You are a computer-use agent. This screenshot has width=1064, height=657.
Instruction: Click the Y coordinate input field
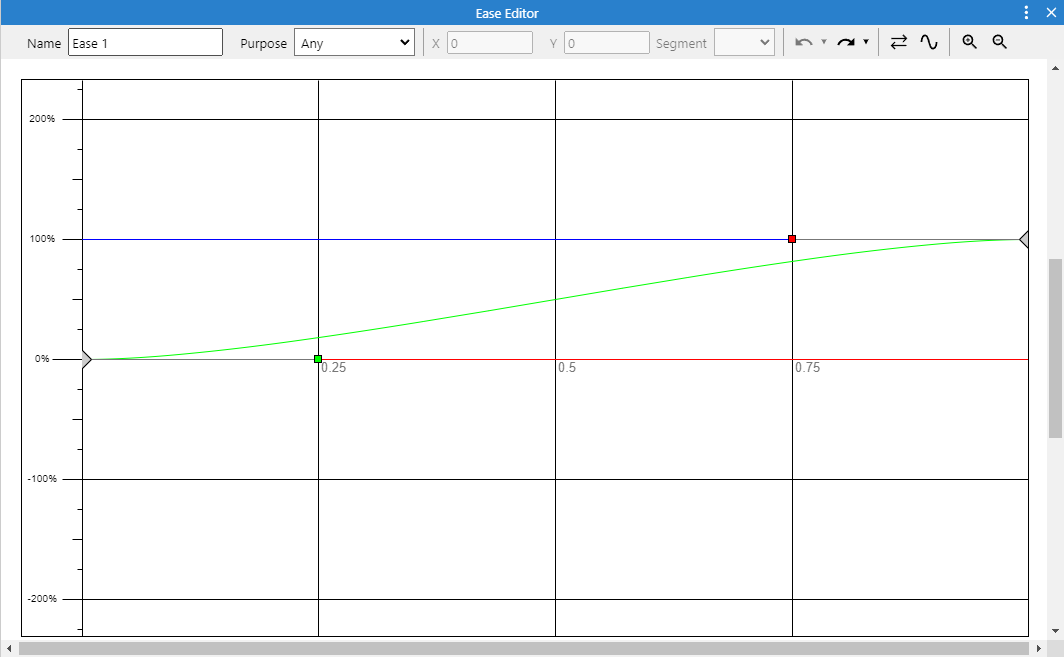(x=607, y=42)
